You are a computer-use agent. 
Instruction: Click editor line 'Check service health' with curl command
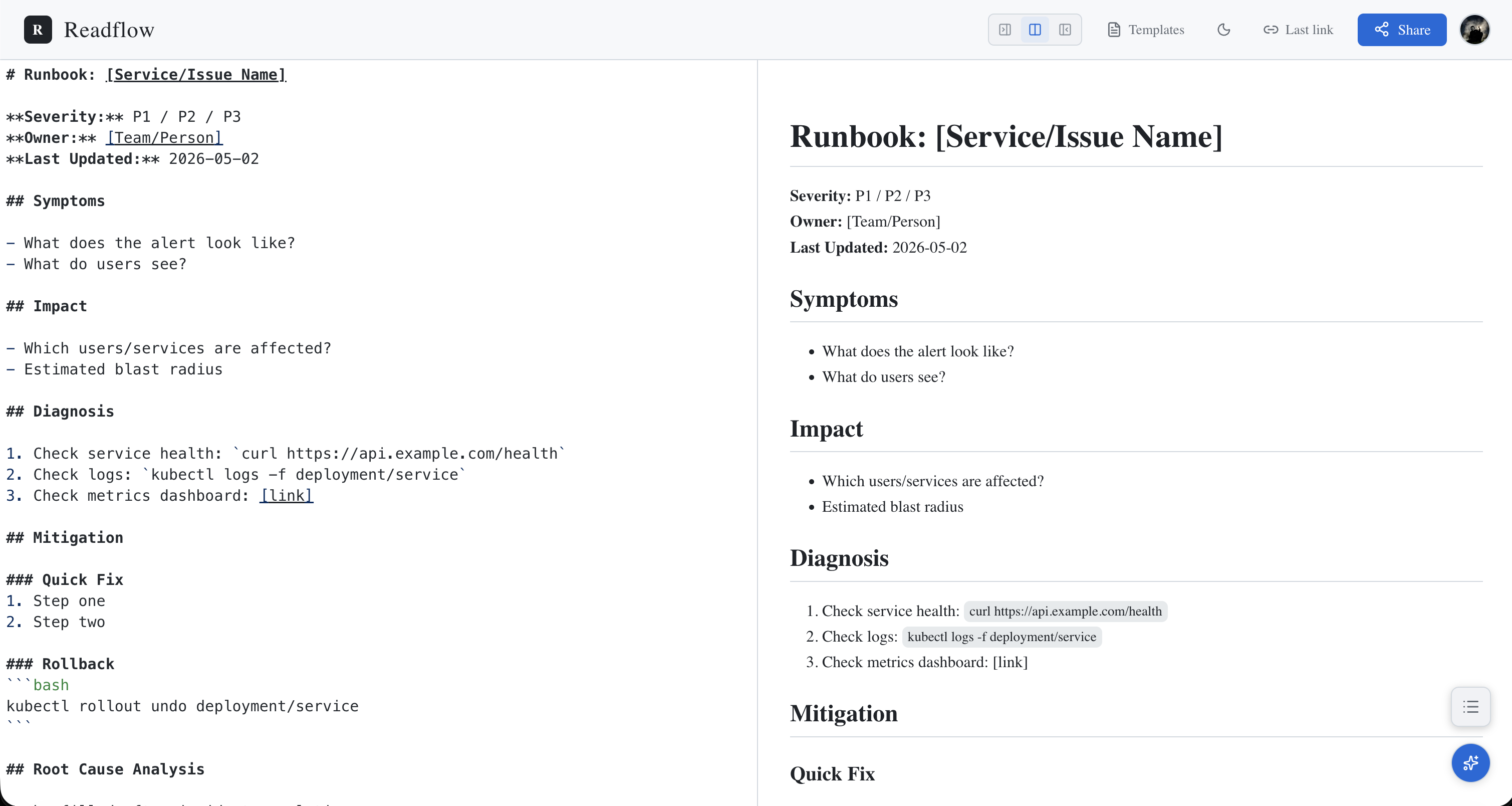(x=285, y=453)
